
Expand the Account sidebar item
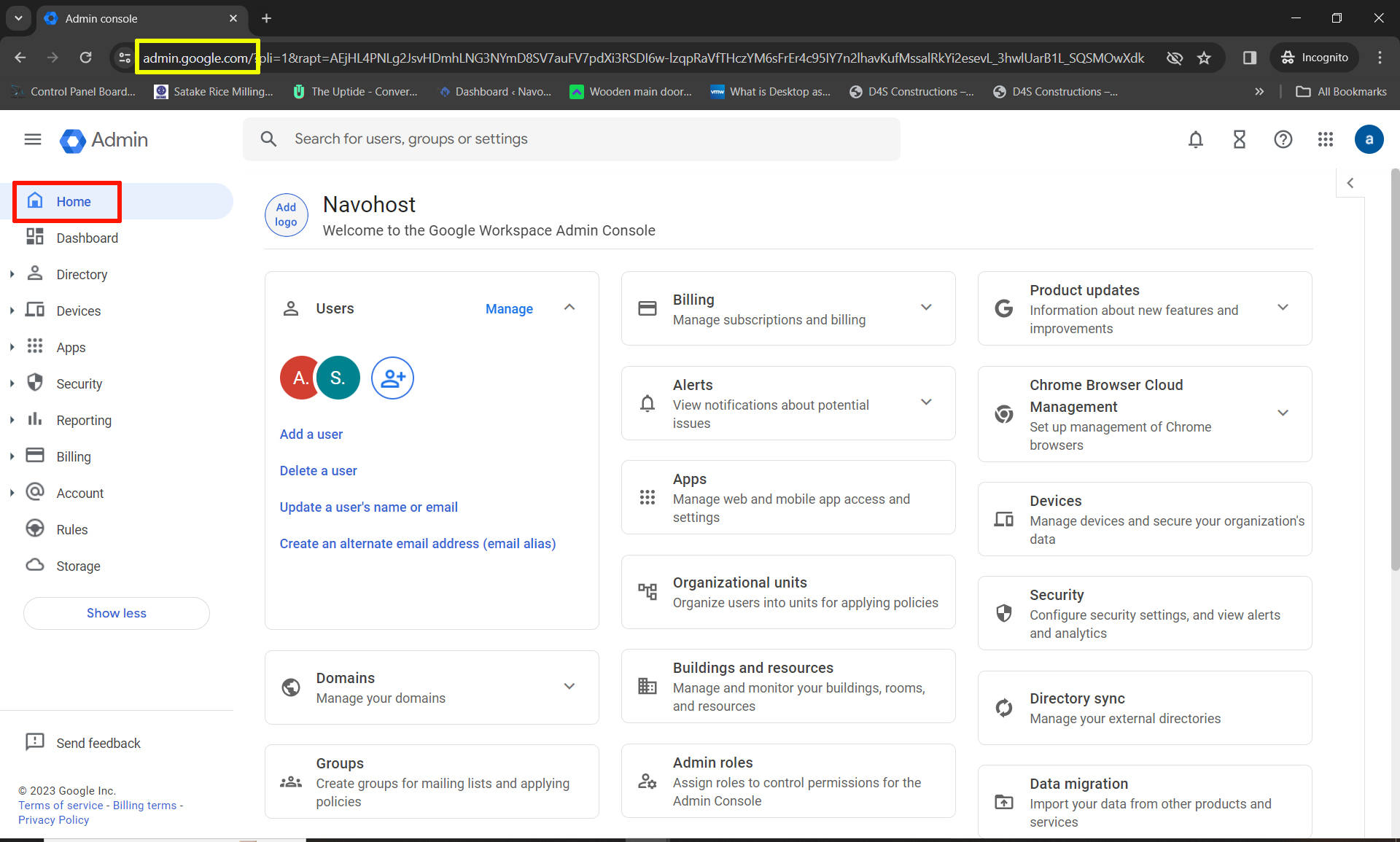coord(12,494)
